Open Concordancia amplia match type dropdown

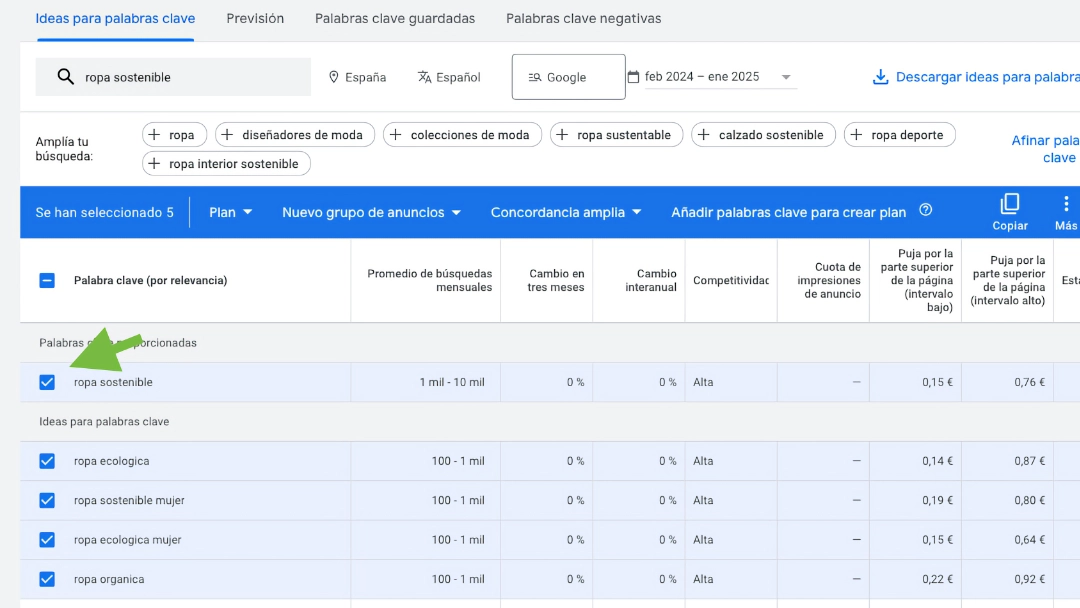tap(565, 212)
